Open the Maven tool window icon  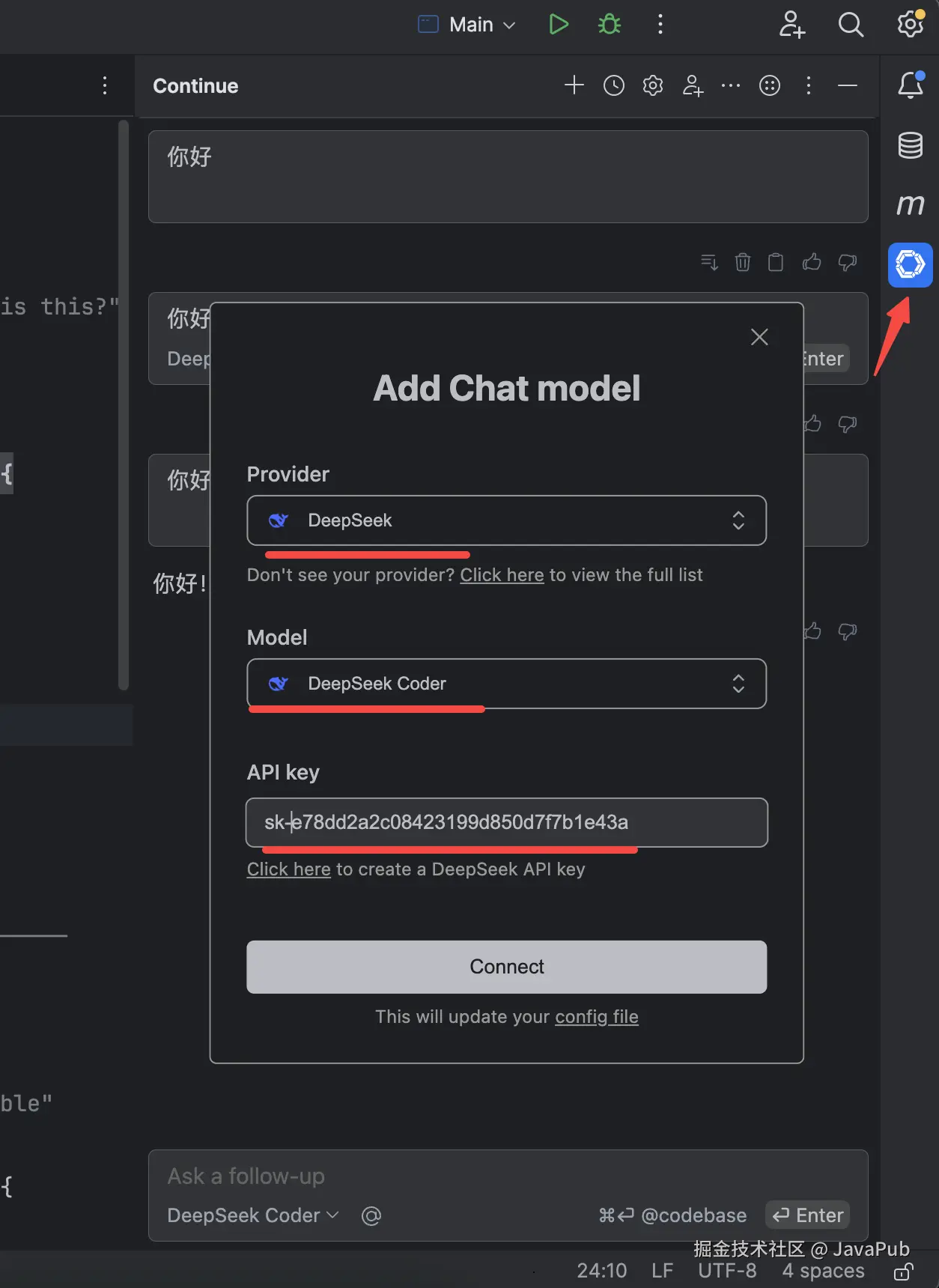click(910, 204)
